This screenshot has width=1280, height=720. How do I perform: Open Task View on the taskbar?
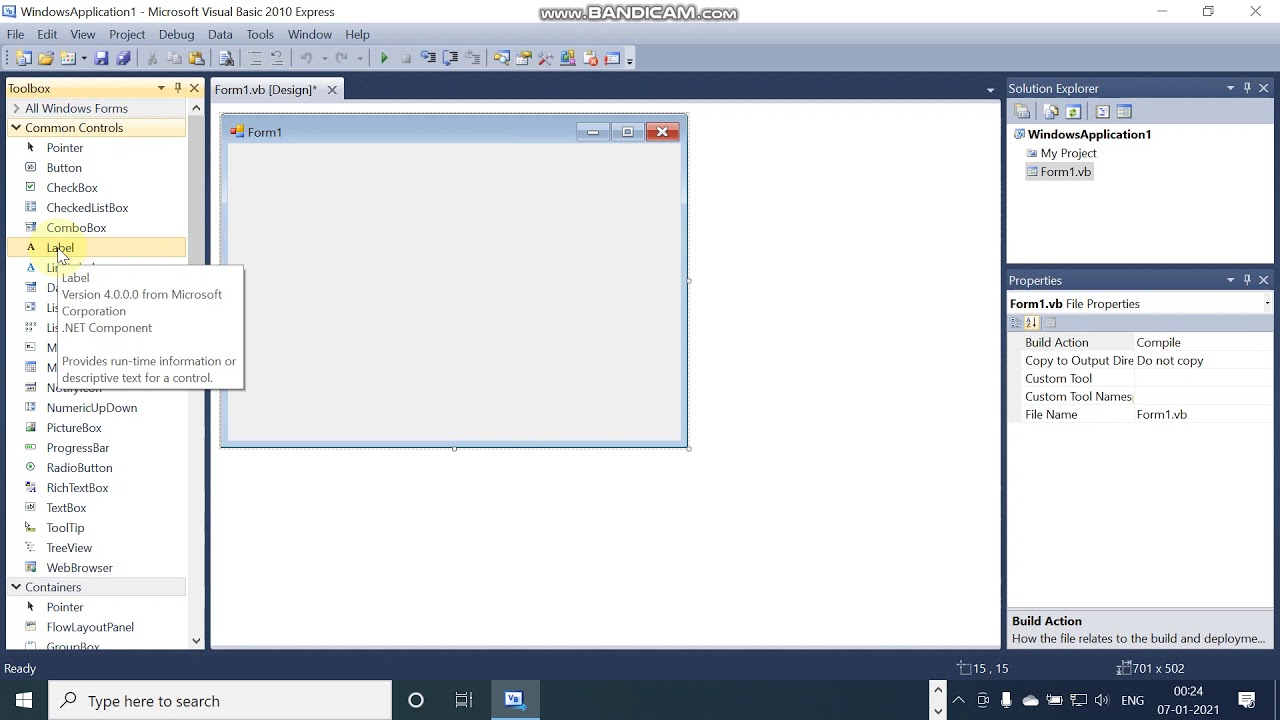pyautogui.click(x=464, y=701)
